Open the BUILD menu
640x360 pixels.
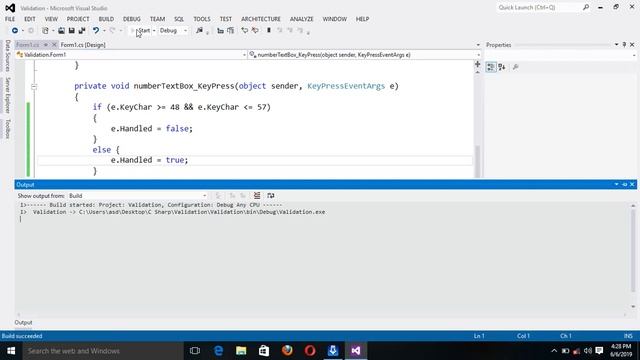tap(106, 19)
